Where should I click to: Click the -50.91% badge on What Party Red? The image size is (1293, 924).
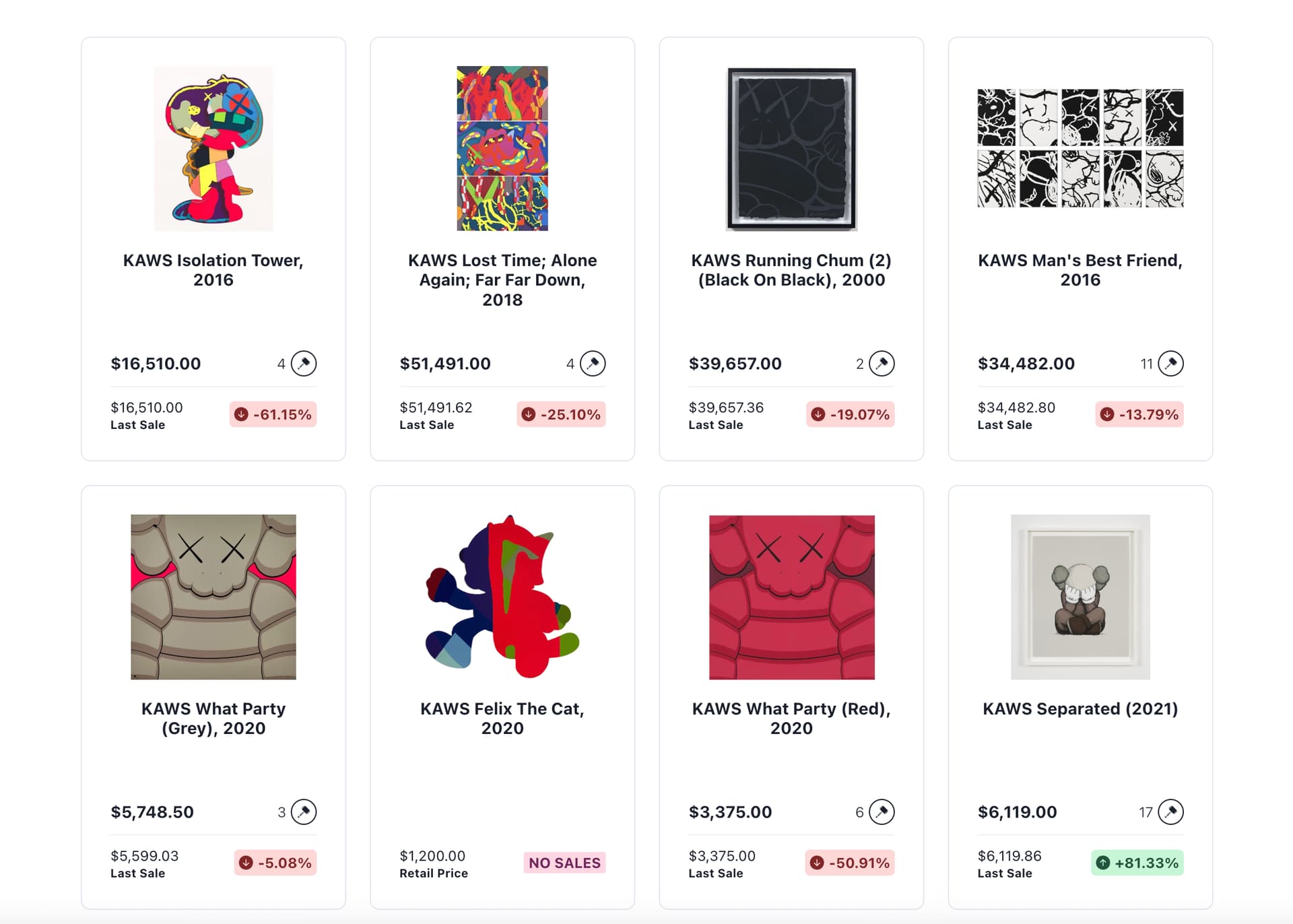point(850,863)
